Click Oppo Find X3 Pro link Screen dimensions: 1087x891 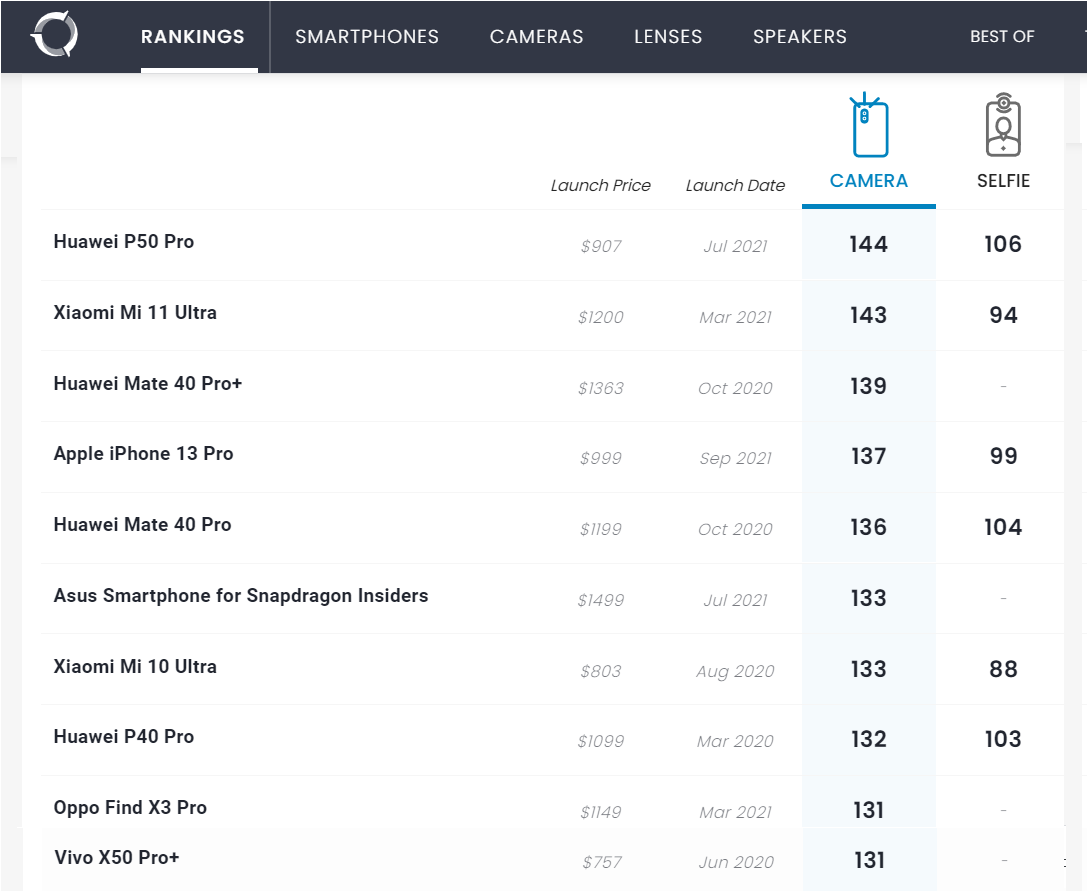click(130, 807)
